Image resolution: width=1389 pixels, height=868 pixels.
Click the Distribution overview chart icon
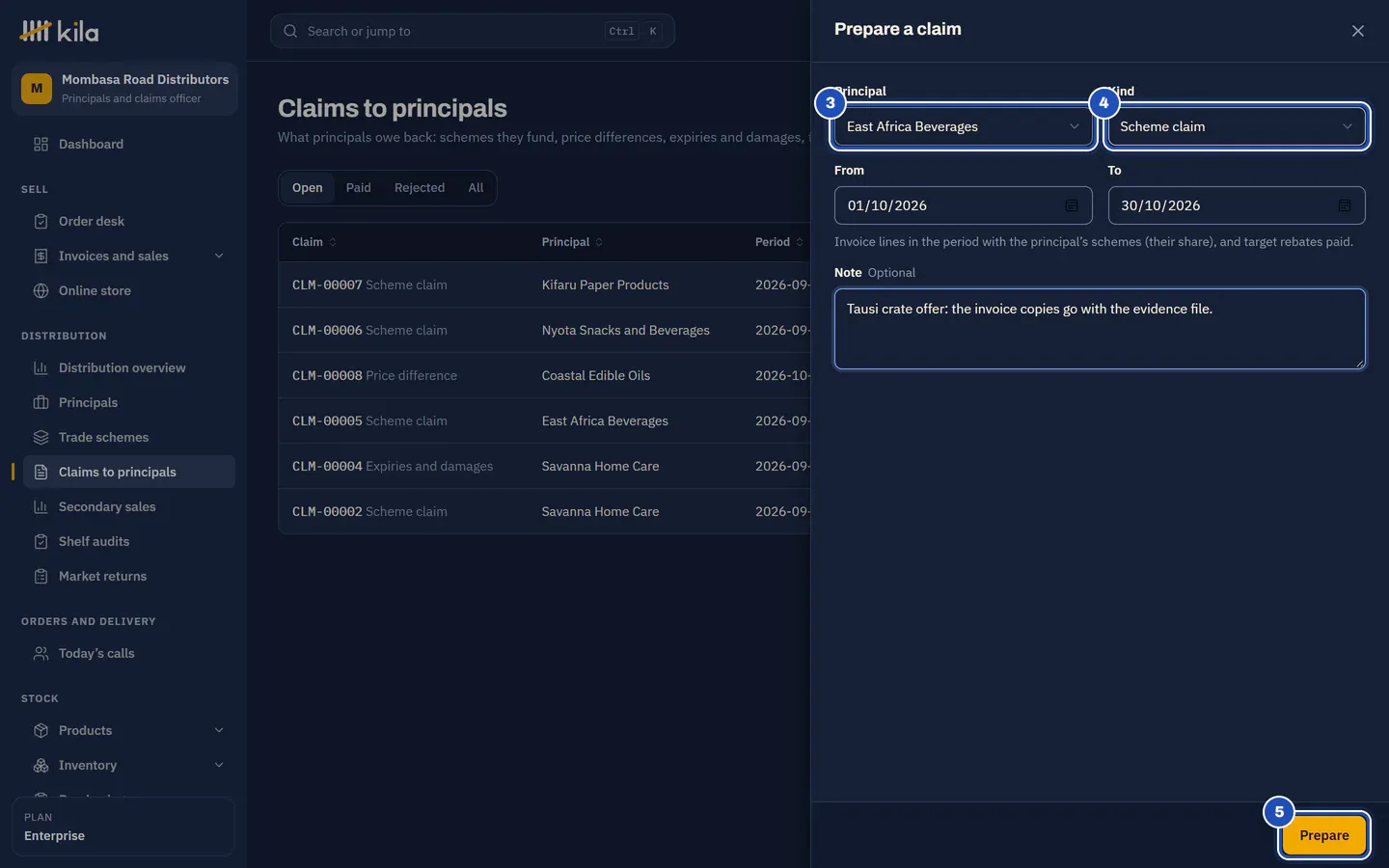click(x=41, y=367)
